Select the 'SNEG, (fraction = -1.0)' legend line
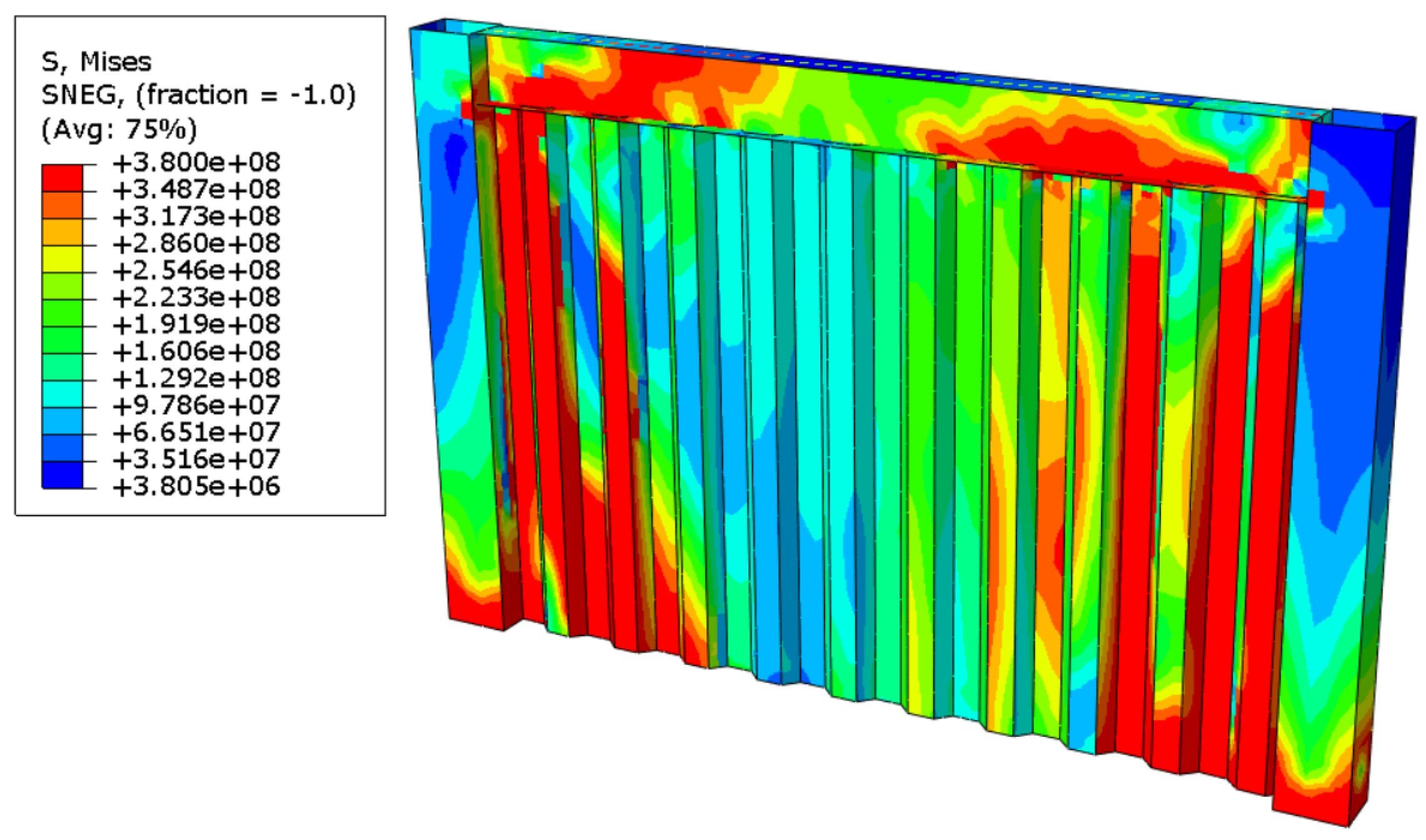The height and width of the screenshot is (840, 1426). click(198, 95)
